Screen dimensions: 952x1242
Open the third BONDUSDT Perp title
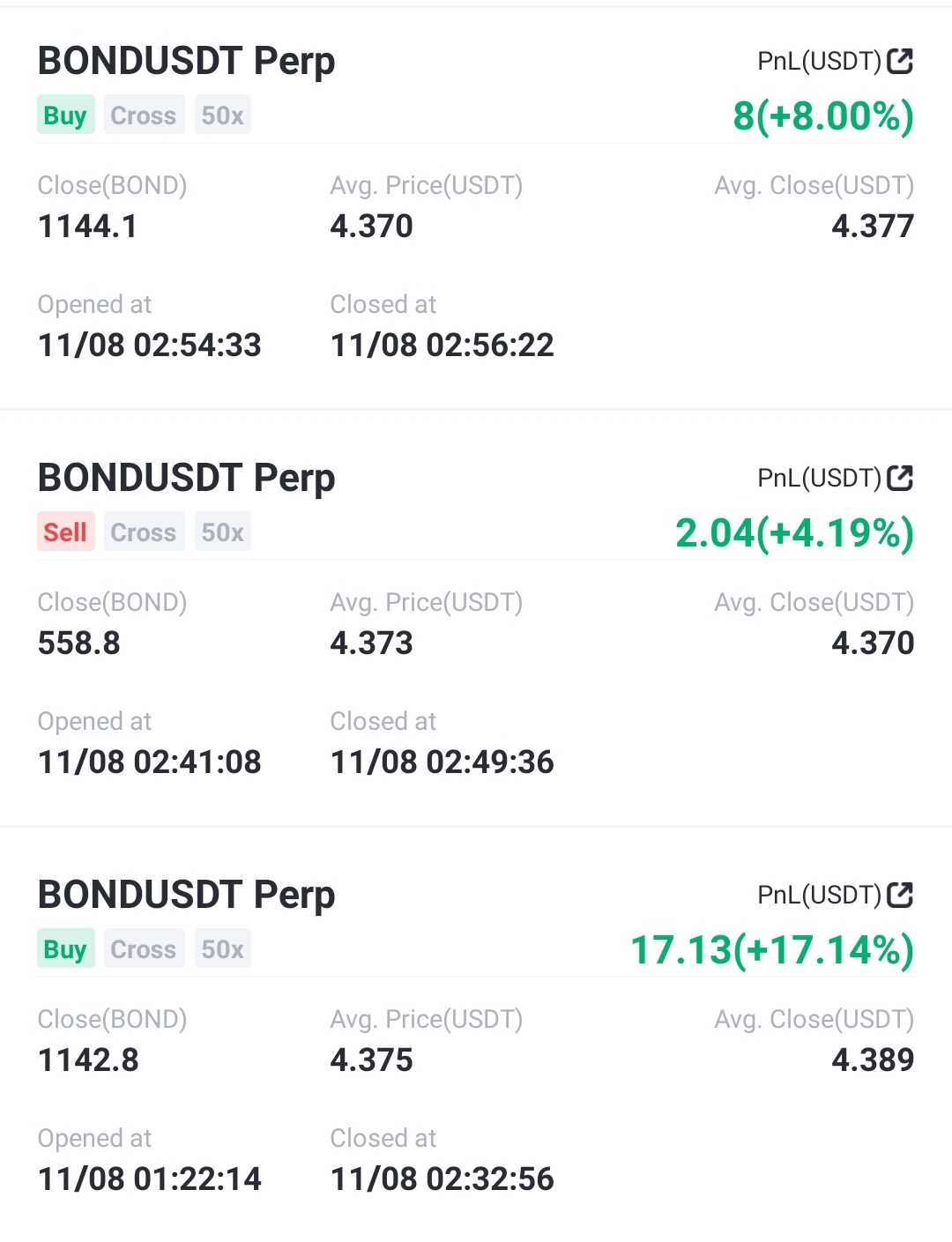[186, 895]
